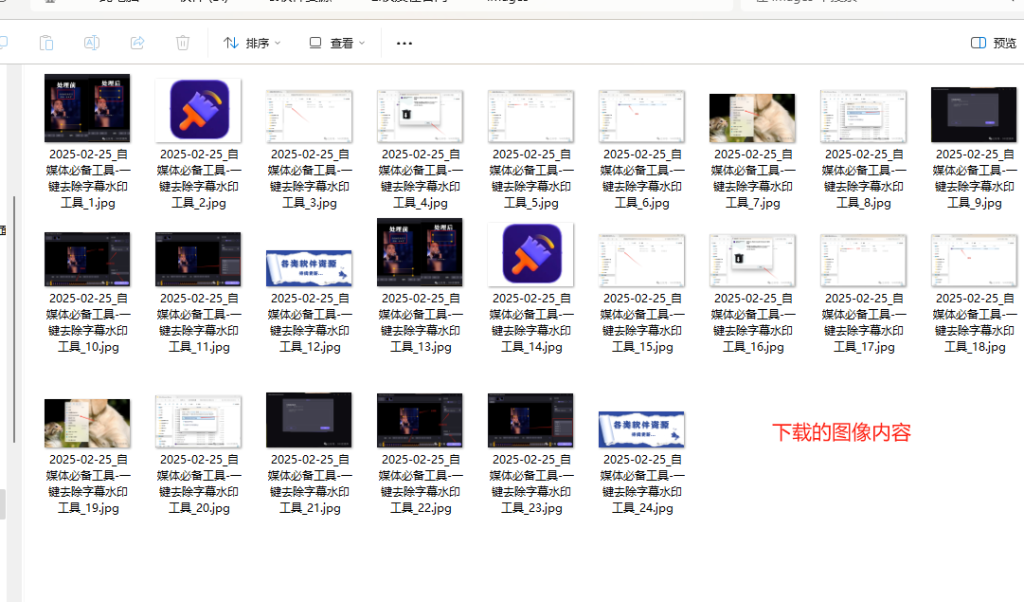
Task: Select the blue banner image 工具_12.jpg
Action: point(309,268)
